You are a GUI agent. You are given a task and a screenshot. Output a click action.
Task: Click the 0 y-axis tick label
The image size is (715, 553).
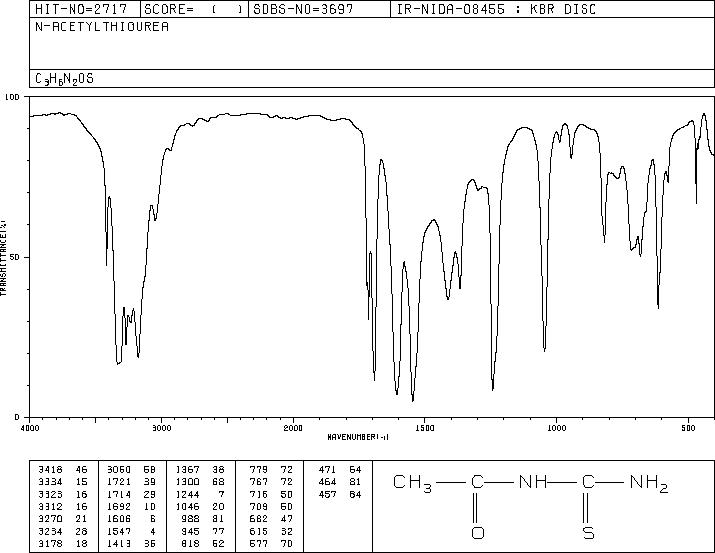(17, 417)
